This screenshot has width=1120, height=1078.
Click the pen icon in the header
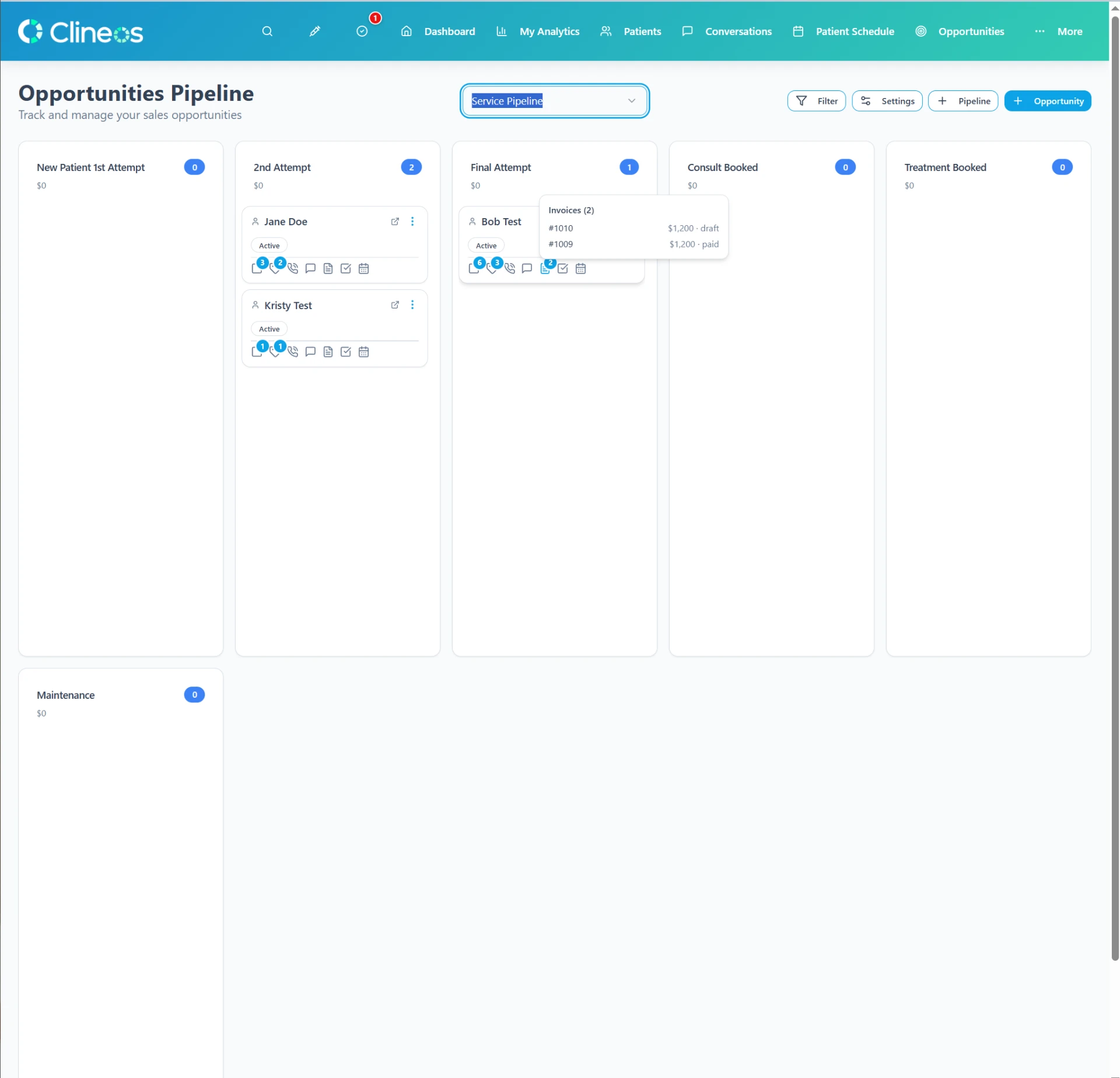[314, 32]
